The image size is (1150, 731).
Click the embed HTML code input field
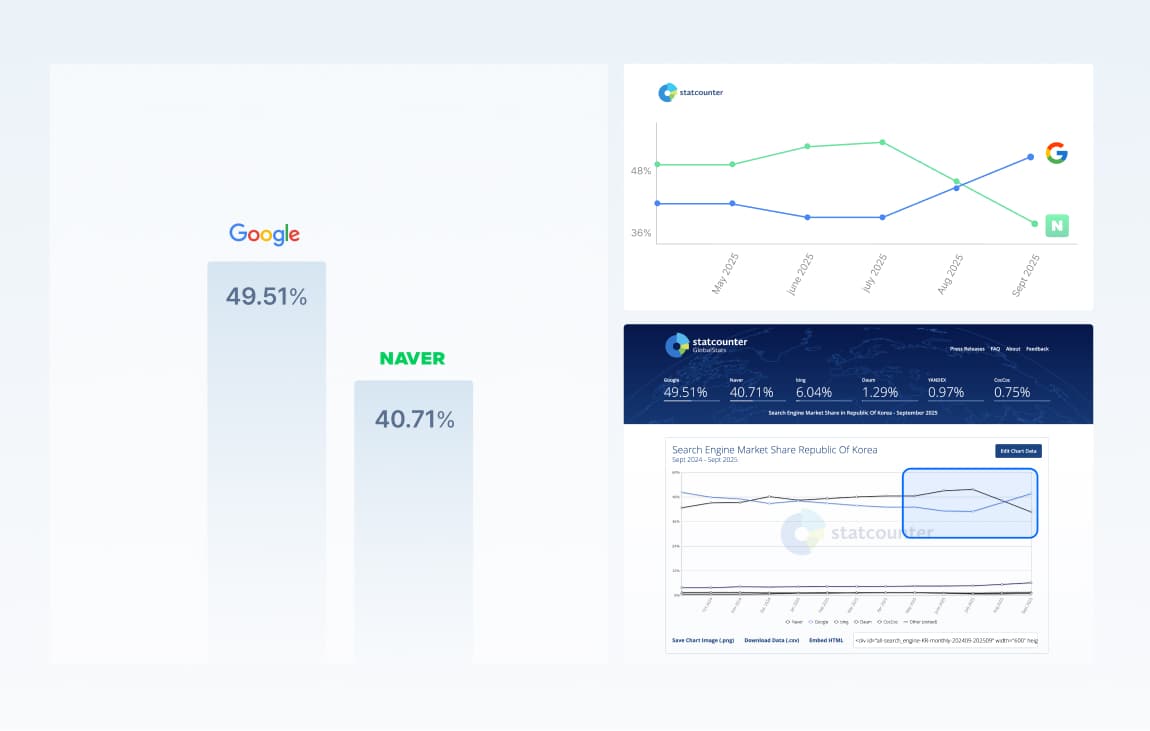pyautogui.click(x=945, y=640)
